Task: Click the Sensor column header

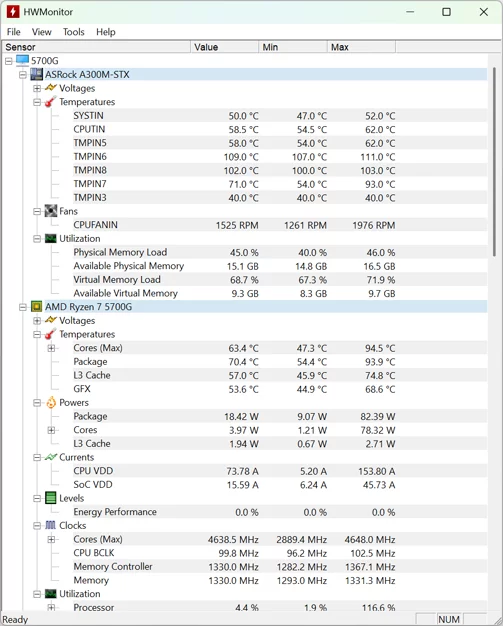Action: point(96,47)
